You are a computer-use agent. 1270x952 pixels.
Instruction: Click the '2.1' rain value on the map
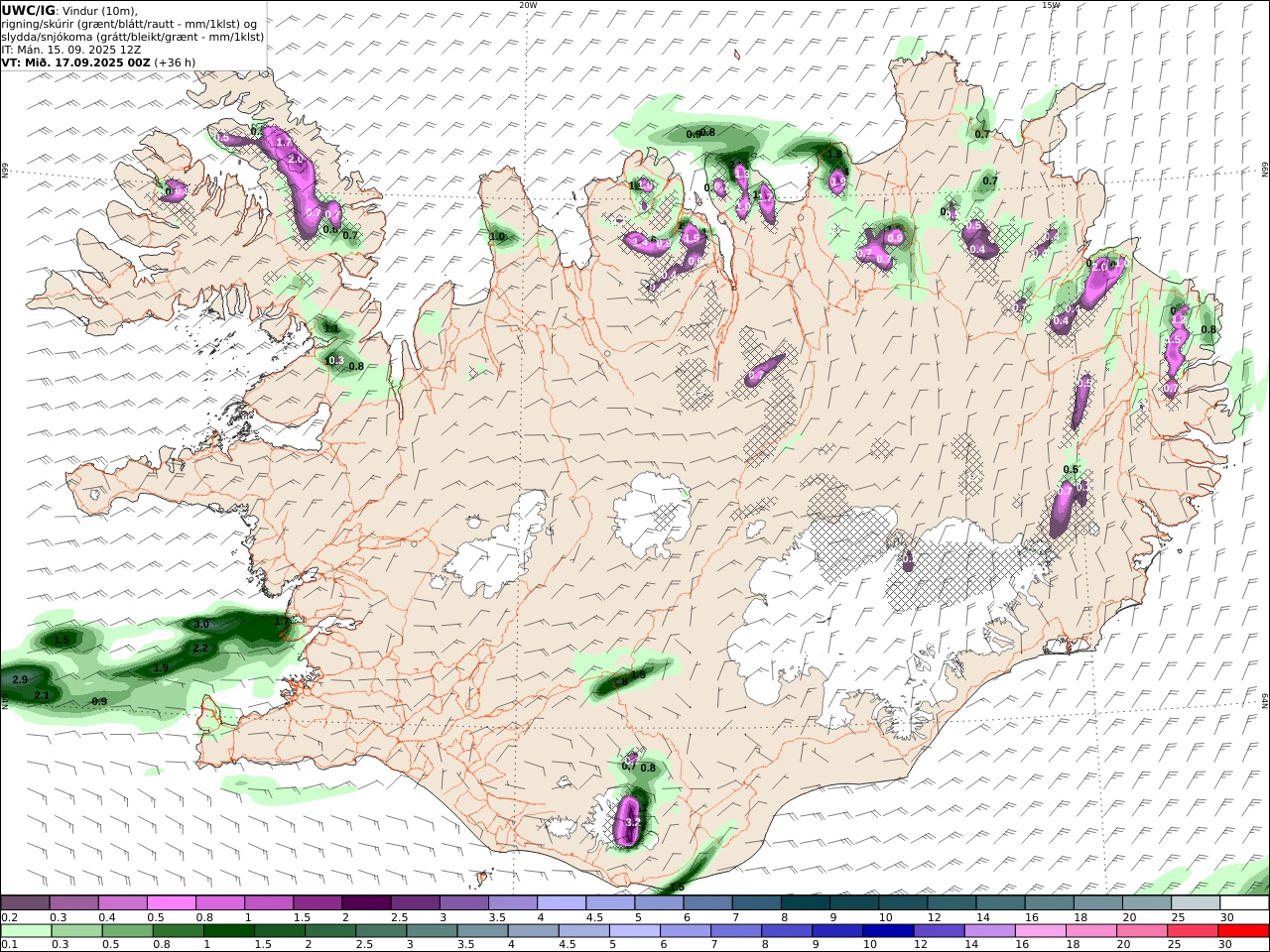[x=42, y=696]
